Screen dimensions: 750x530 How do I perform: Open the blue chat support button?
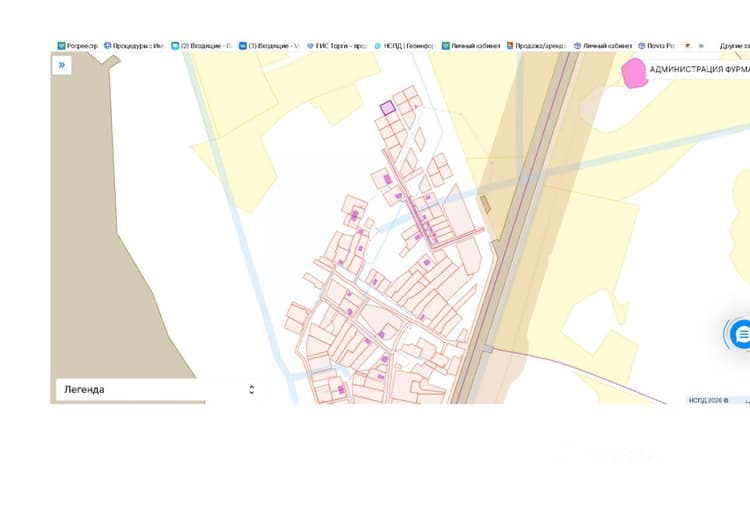(x=741, y=334)
